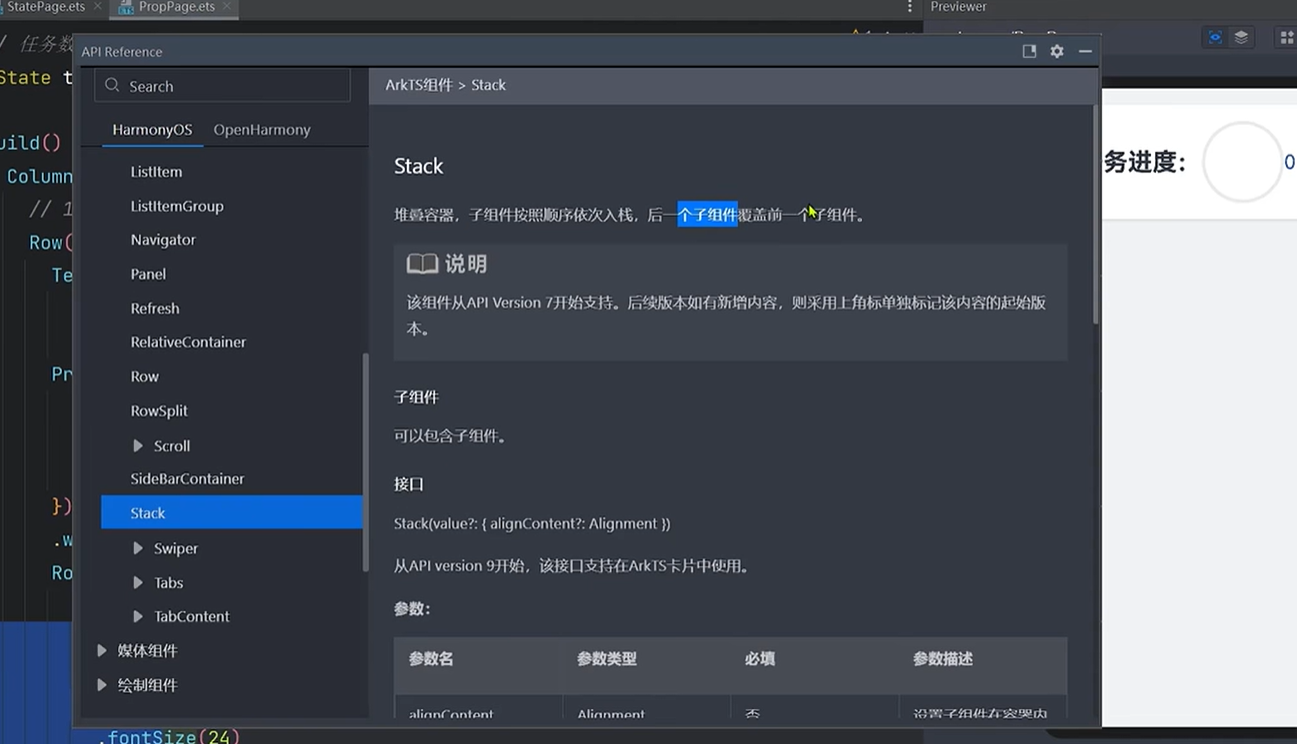Click the circular progress indicator in the Previewer
Screen dimensions: 1297x744
(x=1241, y=162)
